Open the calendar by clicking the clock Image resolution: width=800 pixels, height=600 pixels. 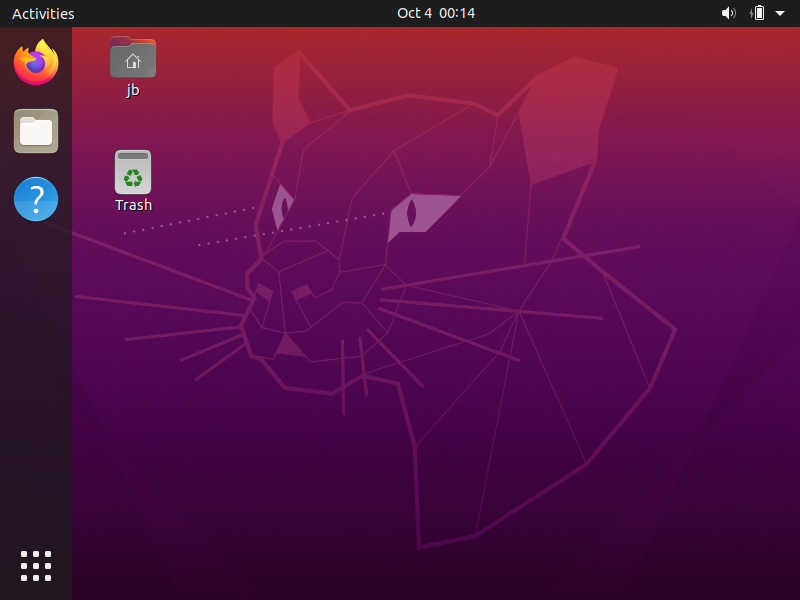[436, 13]
